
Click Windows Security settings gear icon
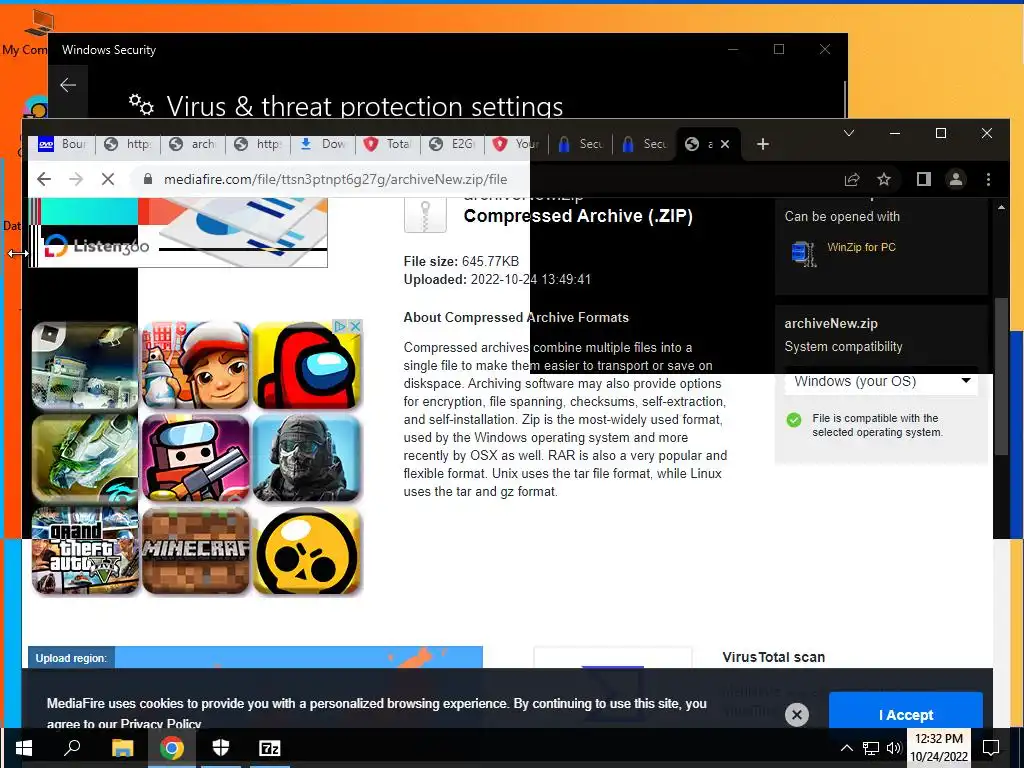(141, 104)
